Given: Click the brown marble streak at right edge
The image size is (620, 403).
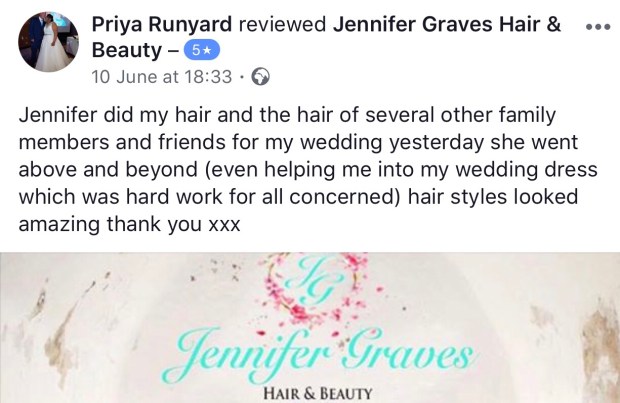Looking at the screenshot, I should point(601,350).
